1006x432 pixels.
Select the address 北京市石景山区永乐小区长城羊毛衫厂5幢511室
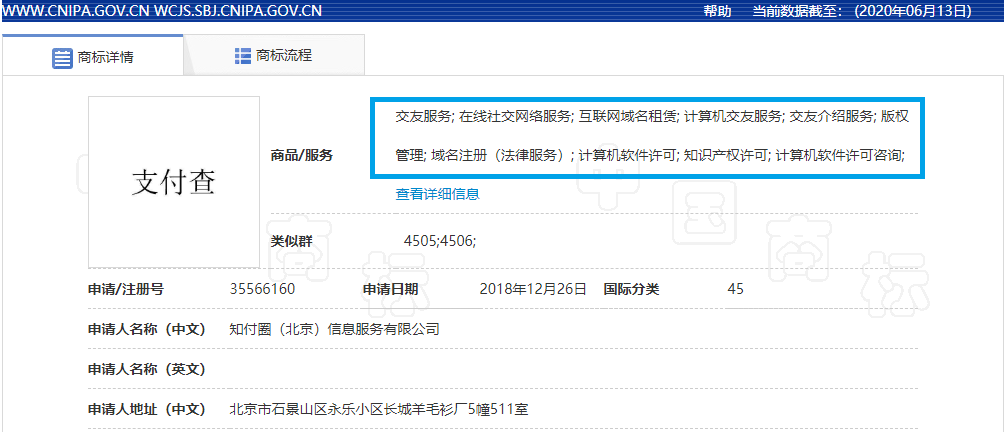pyautogui.click(x=379, y=408)
